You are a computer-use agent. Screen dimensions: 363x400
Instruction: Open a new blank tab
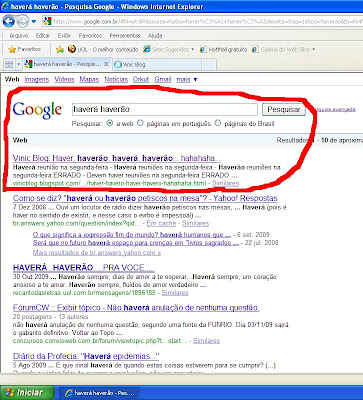pos(209,64)
